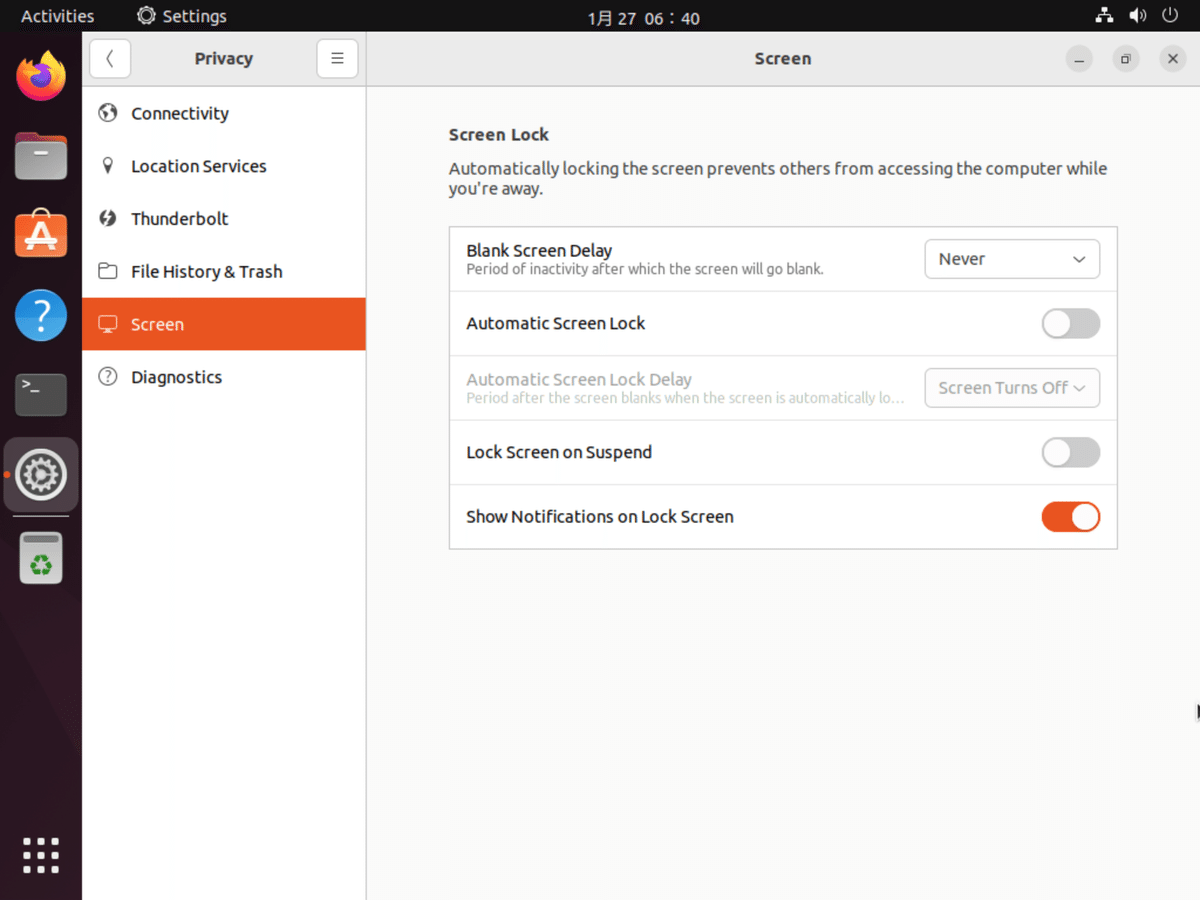Go to the Thunderbolt panel
This screenshot has height=900, width=1200.
[x=224, y=219]
